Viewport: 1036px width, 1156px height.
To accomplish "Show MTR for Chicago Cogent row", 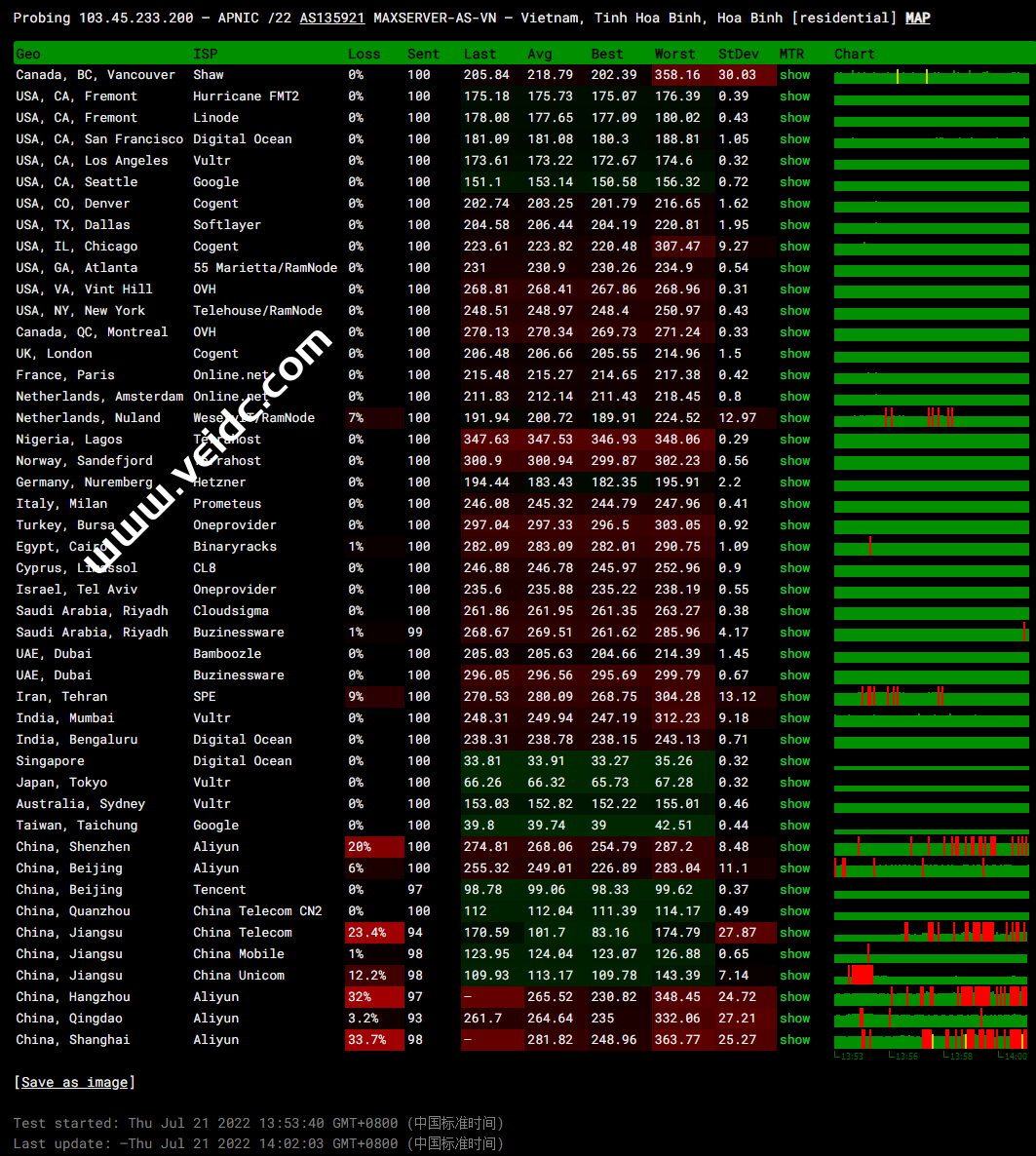I will point(795,247).
